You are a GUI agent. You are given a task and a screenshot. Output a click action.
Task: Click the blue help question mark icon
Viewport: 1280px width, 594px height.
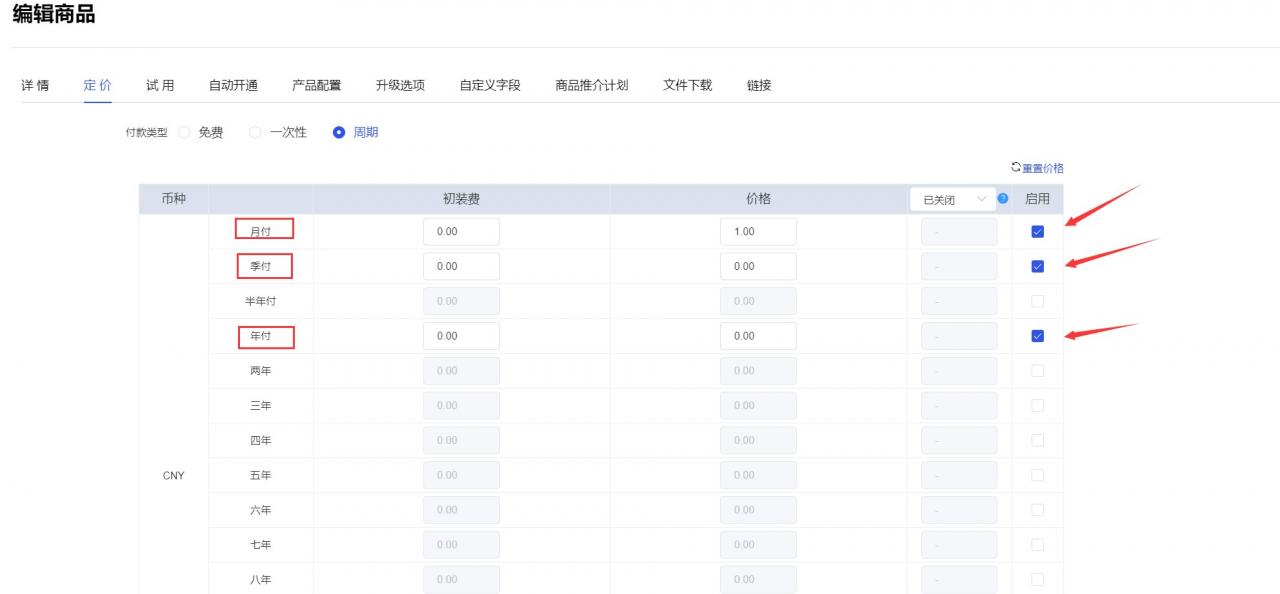[1004, 199]
